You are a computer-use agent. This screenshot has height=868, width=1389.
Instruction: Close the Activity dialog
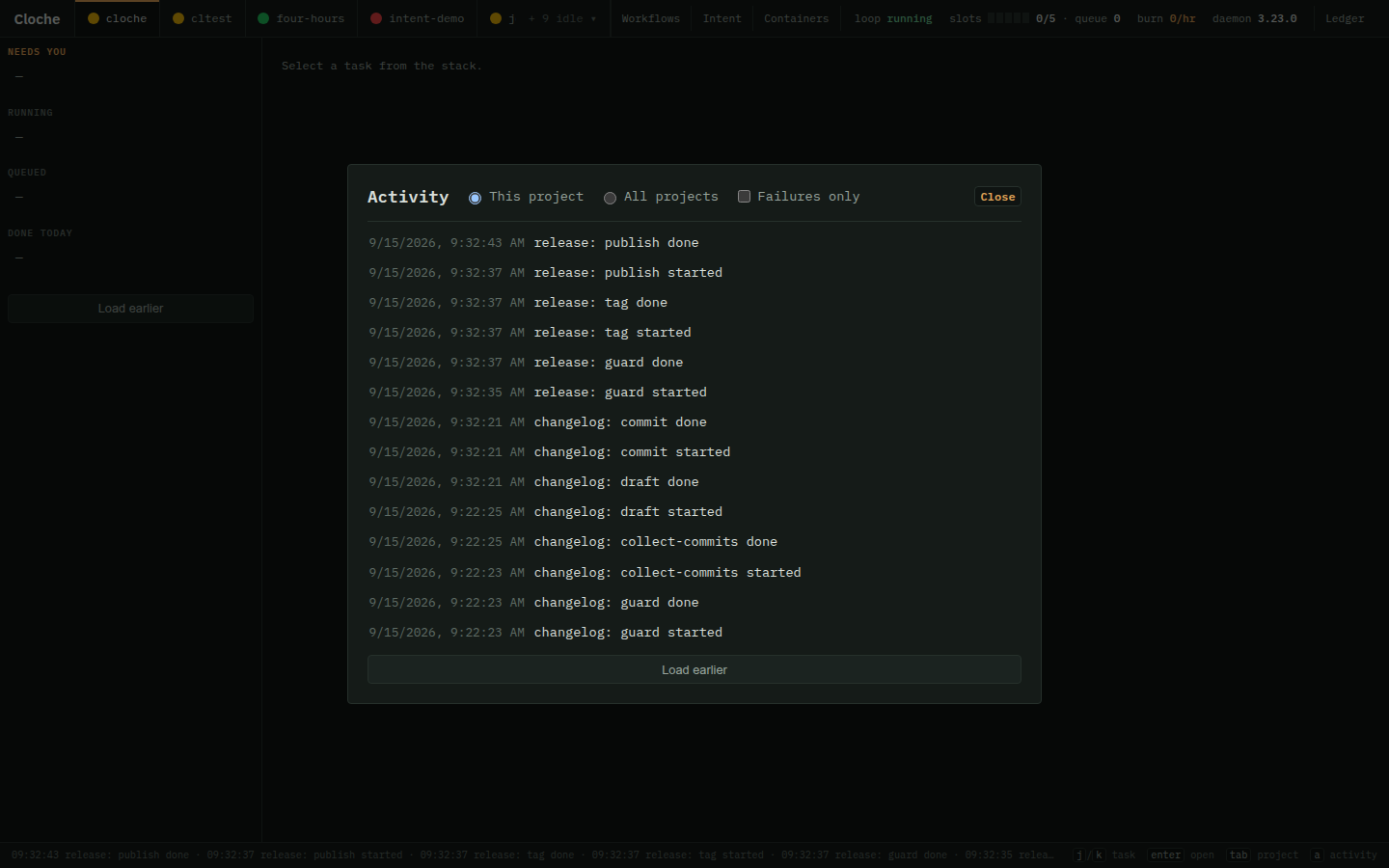pyautogui.click(x=997, y=197)
